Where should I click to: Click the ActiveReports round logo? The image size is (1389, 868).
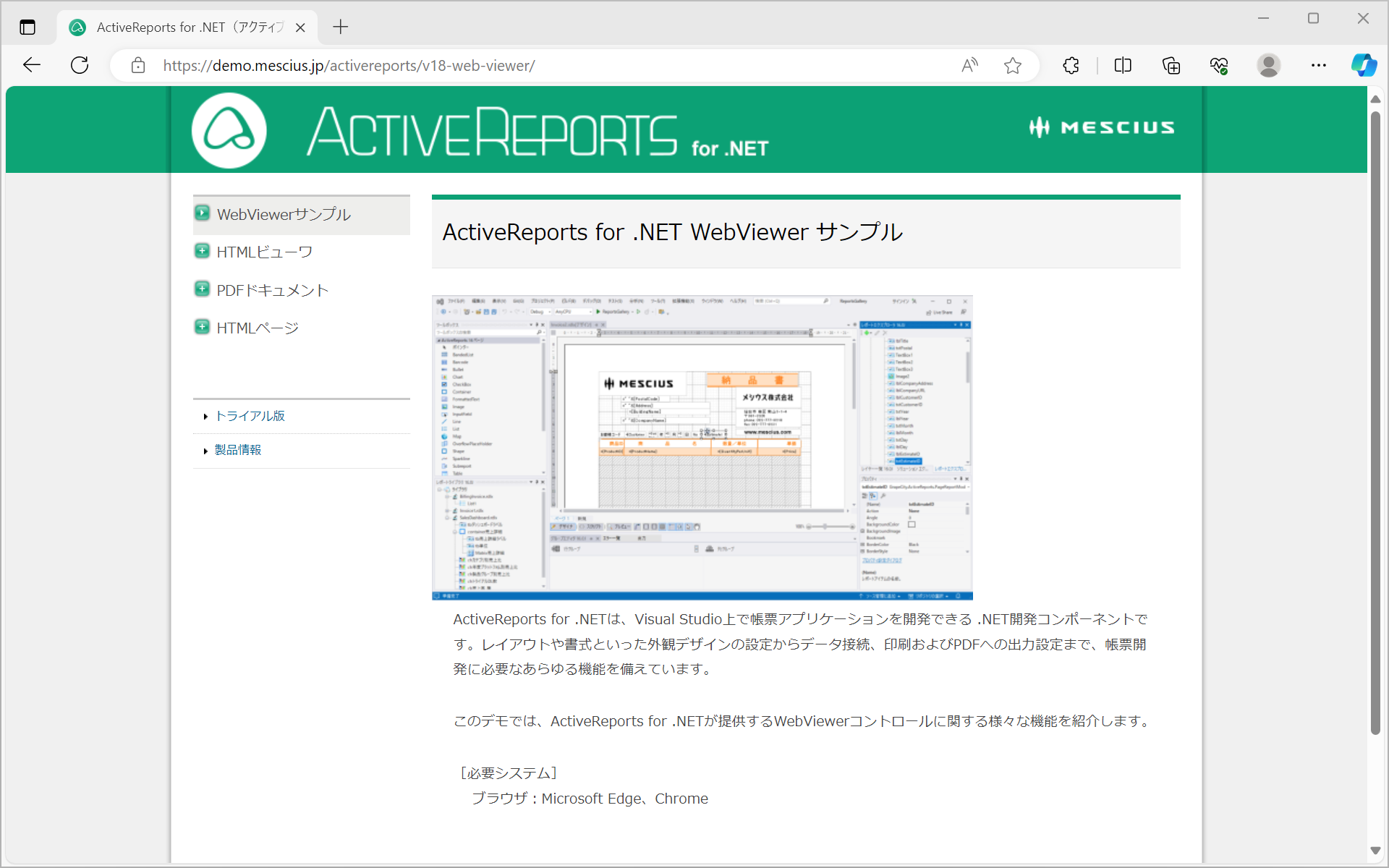tap(229, 130)
